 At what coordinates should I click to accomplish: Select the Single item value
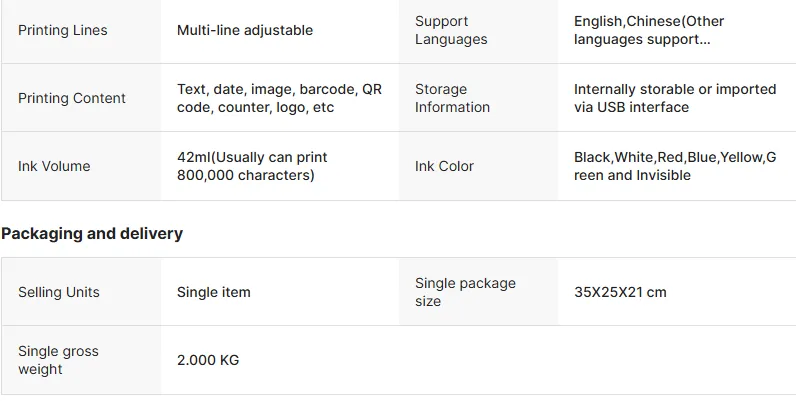click(x=214, y=292)
